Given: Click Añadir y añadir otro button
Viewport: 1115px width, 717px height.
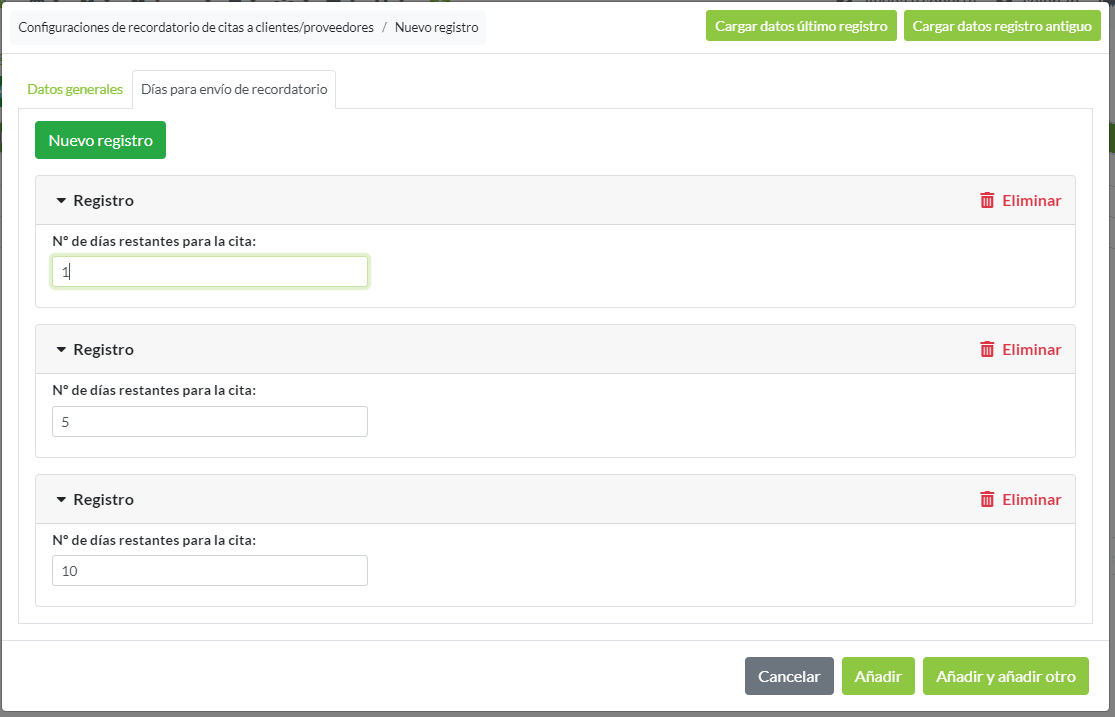Looking at the screenshot, I should 1005,676.
